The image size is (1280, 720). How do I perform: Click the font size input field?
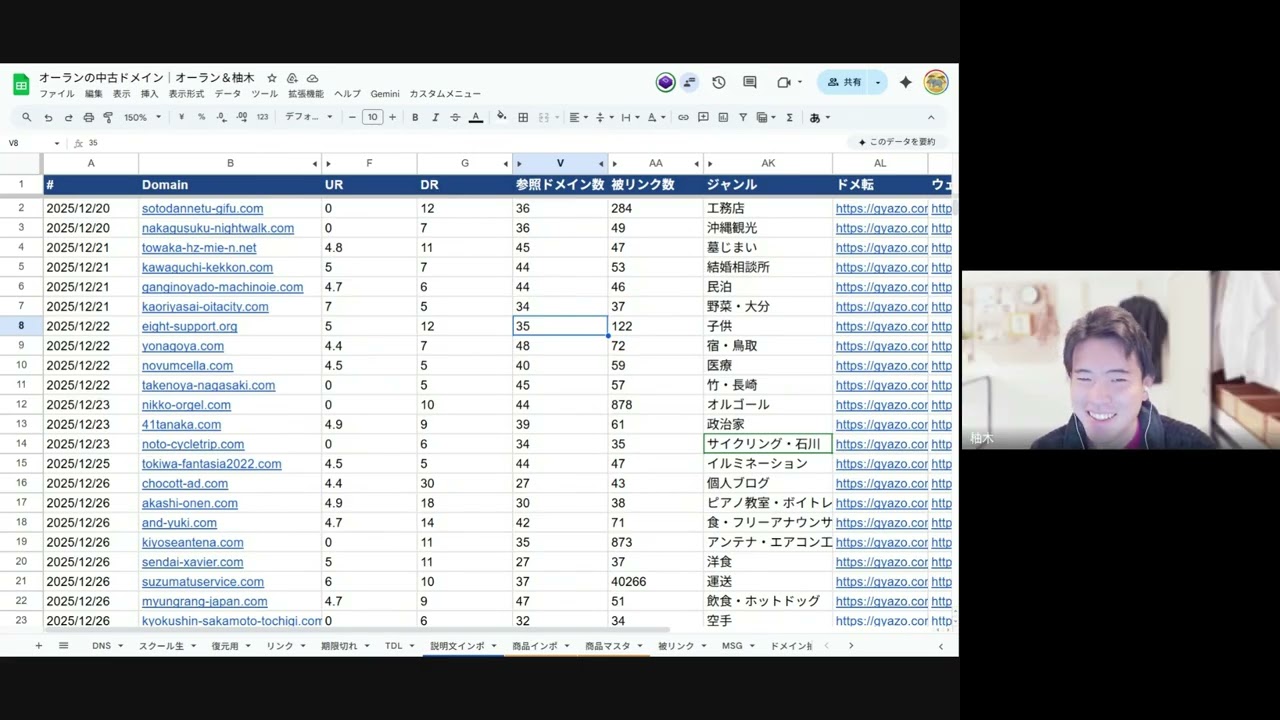coord(372,117)
